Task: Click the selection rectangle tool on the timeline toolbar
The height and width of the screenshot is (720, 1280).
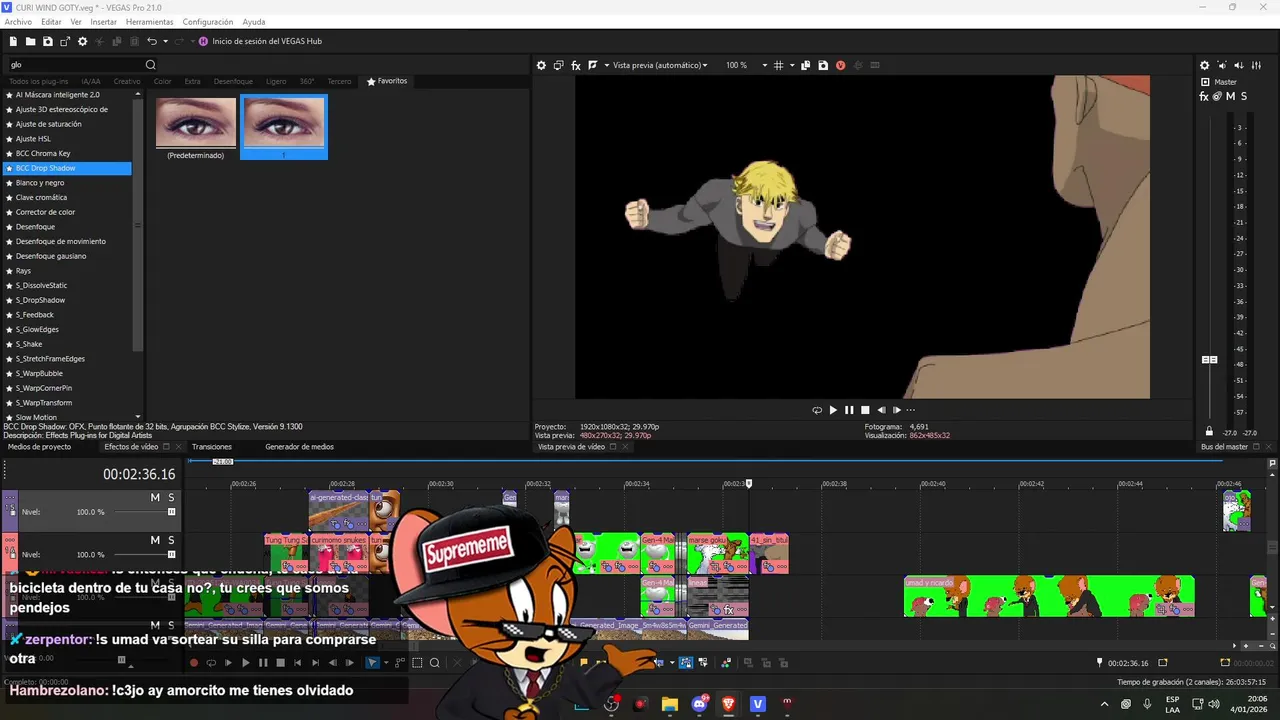Action: point(418,662)
